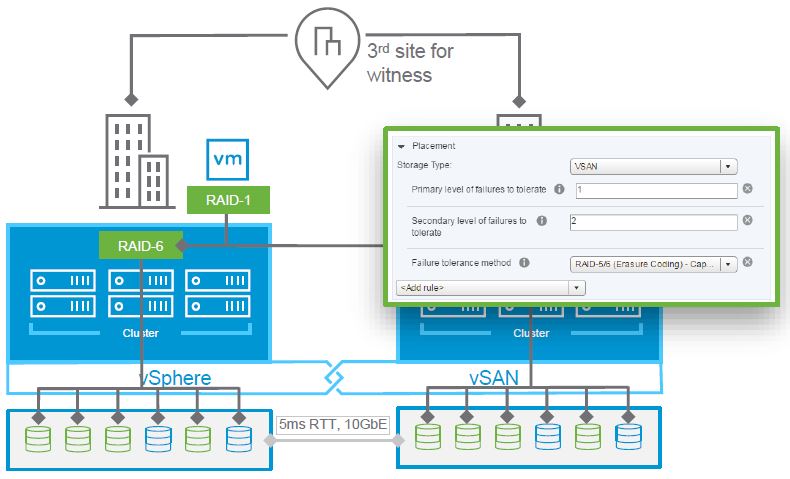Click the chain link icon between vSphere and vSAN
This screenshot has width=790, height=479.
(x=334, y=377)
